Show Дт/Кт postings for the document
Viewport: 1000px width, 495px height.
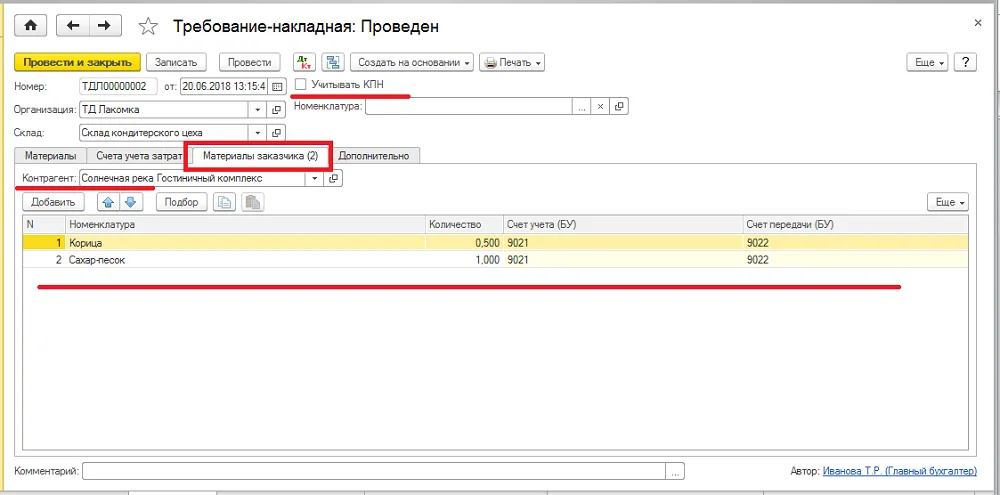click(x=304, y=63)
